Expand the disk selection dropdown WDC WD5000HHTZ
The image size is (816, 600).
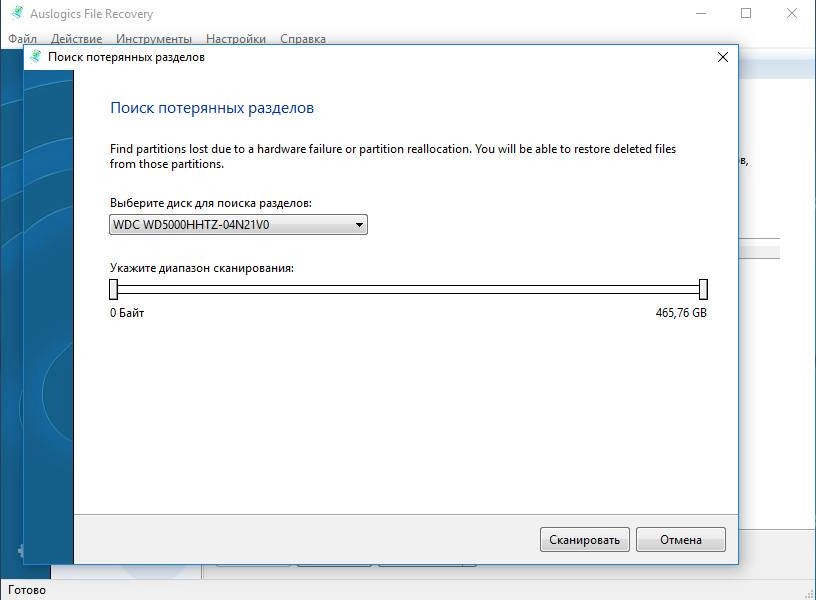tap(238, 225)
